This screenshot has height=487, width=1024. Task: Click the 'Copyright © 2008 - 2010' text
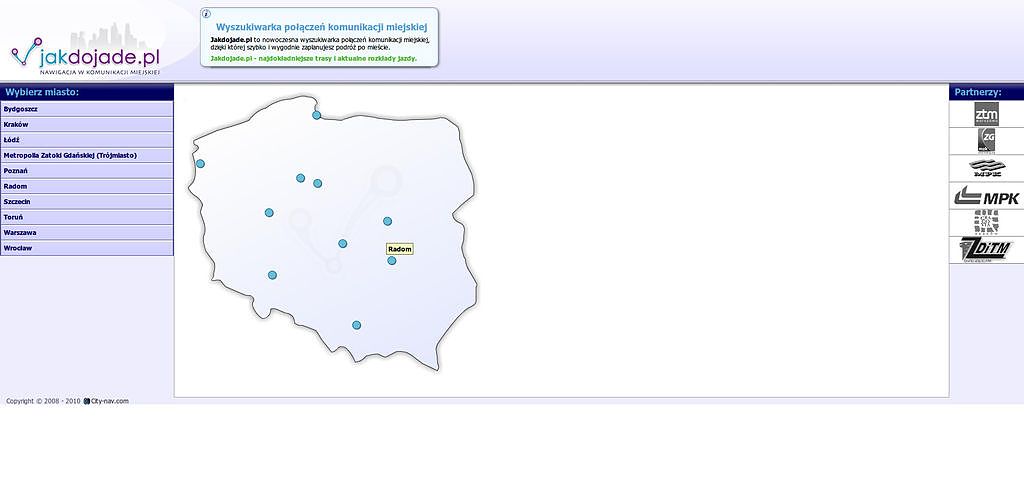[43, 401]
